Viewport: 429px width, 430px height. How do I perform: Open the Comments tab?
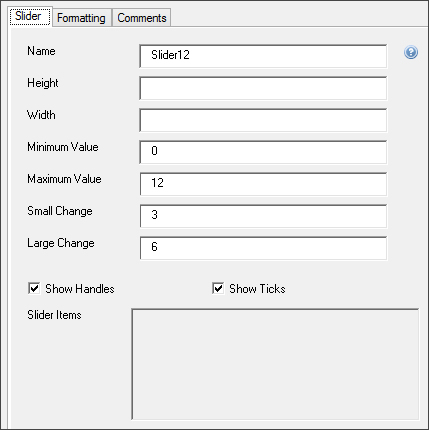pos(142,18)
